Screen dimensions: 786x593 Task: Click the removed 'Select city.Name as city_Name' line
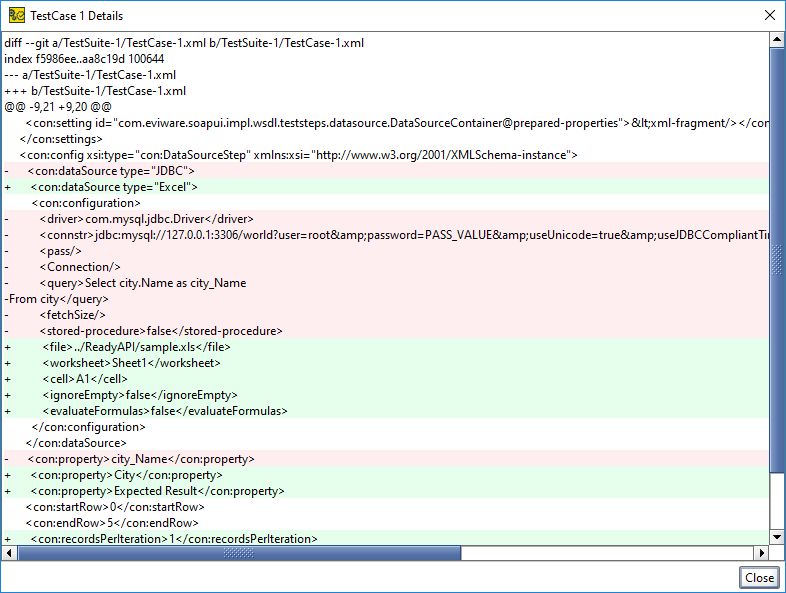pyautogui.click(x=385, y=283)
